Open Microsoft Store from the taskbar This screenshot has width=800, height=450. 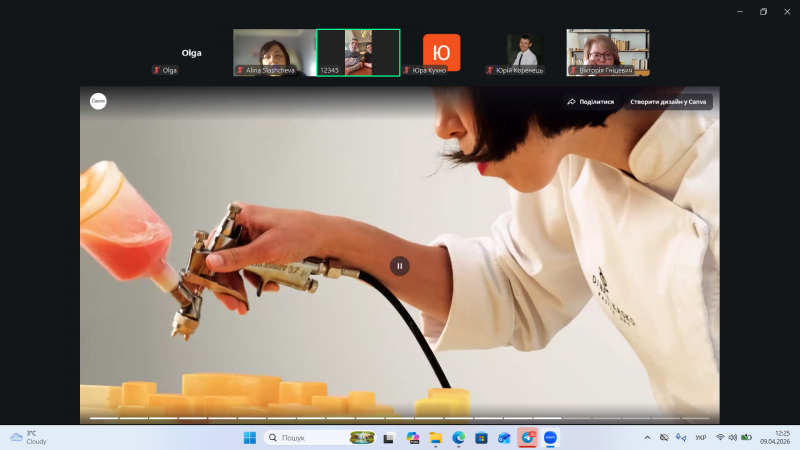[x=481, y=438]
